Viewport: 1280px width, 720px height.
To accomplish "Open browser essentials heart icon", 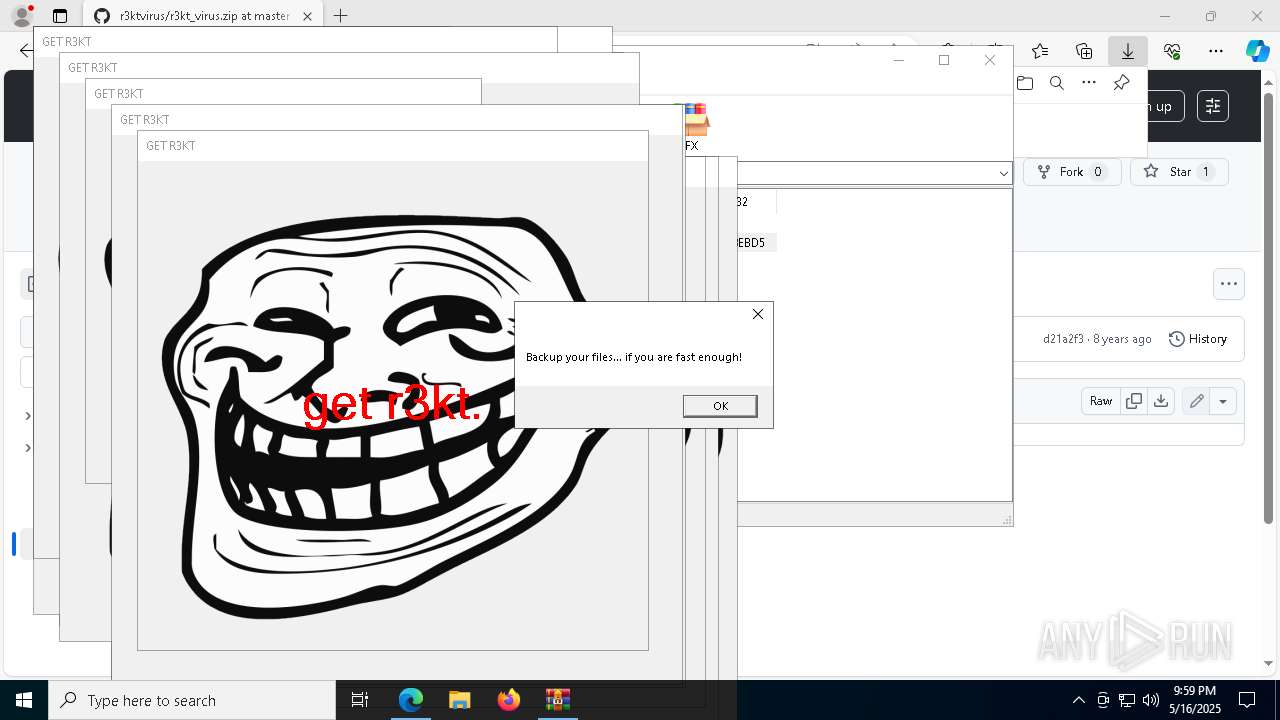I will (1172, 51).
